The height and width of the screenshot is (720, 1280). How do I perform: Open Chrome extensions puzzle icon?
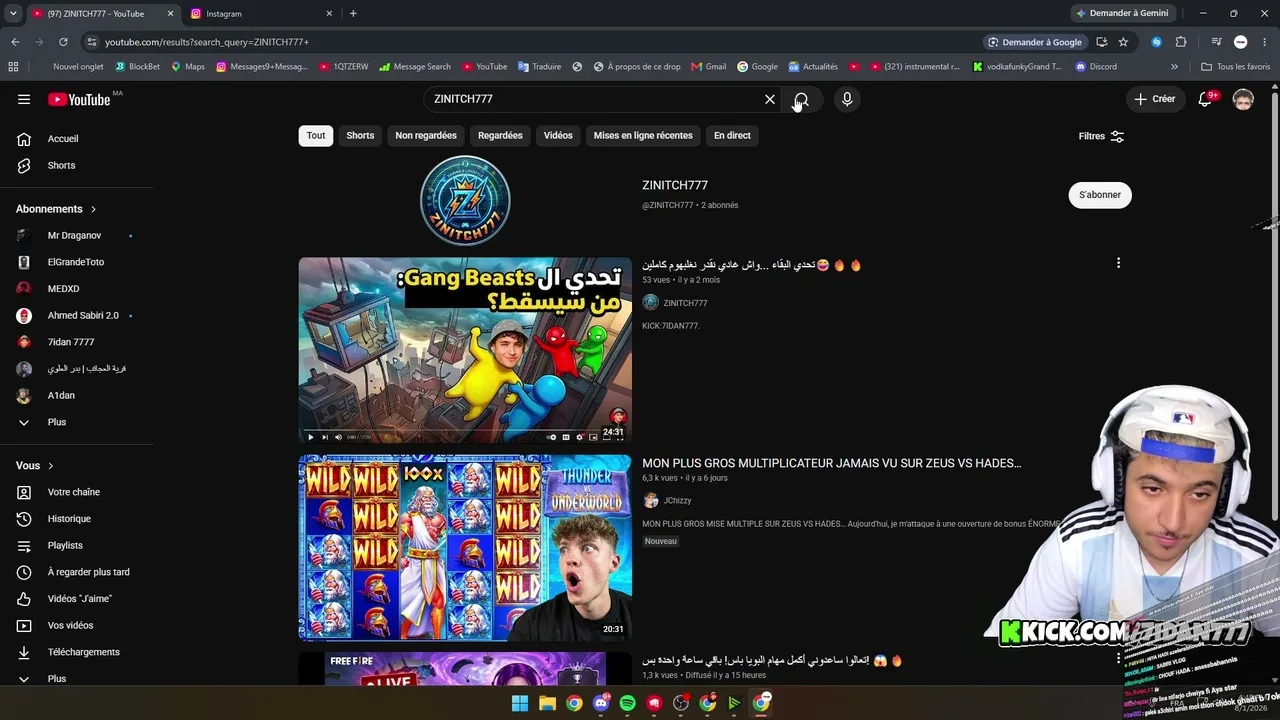[1181, 42]
